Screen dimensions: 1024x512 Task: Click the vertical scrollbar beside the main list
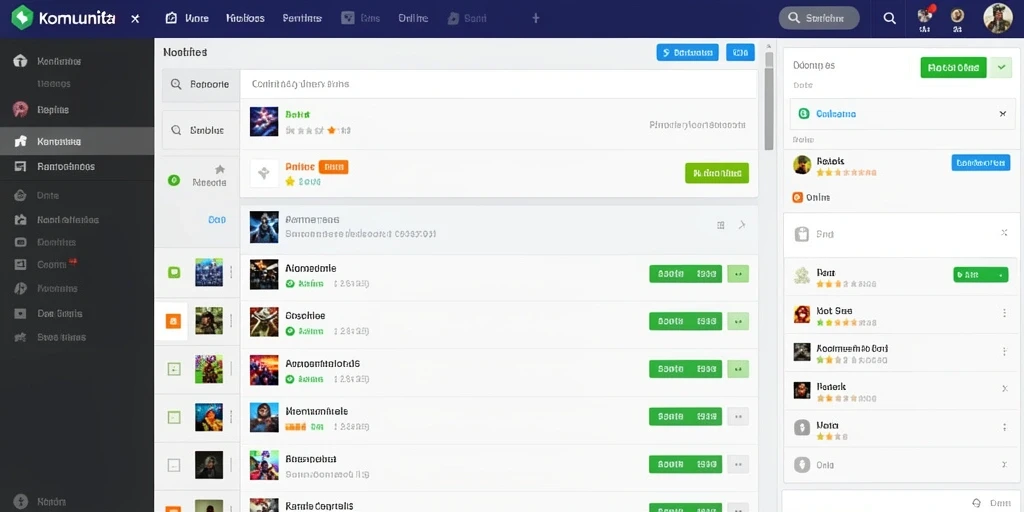coord(769,101)
